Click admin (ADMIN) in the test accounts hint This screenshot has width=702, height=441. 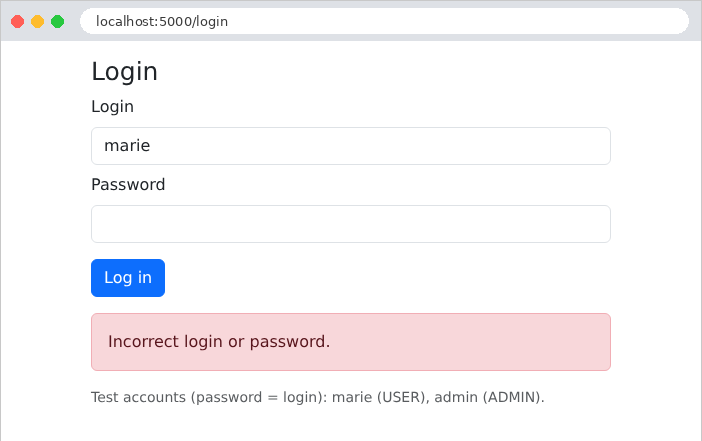(x=488, y=398)
